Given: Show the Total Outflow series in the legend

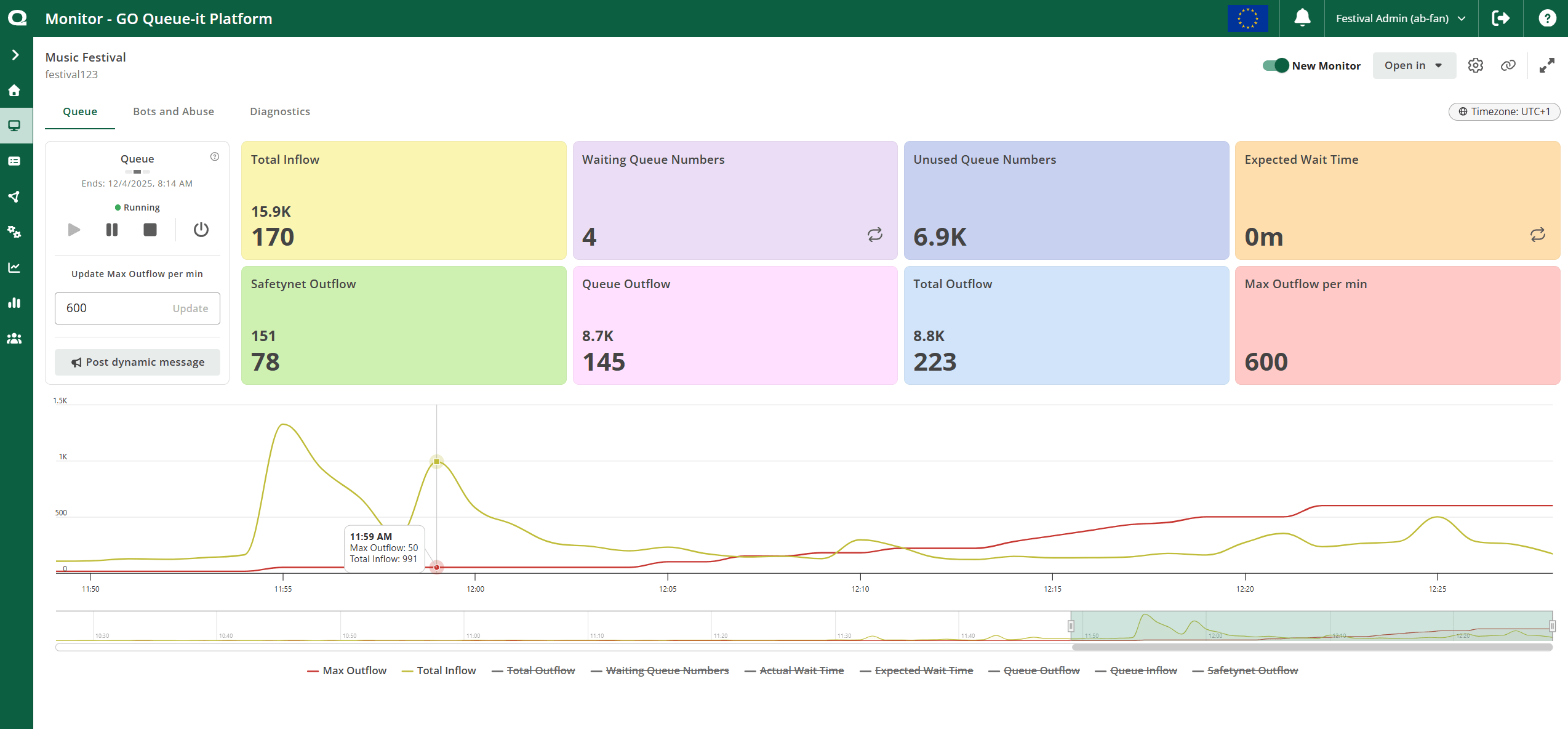Looking at the screenshot, I should pyautogui.click(x=542, y=671).
